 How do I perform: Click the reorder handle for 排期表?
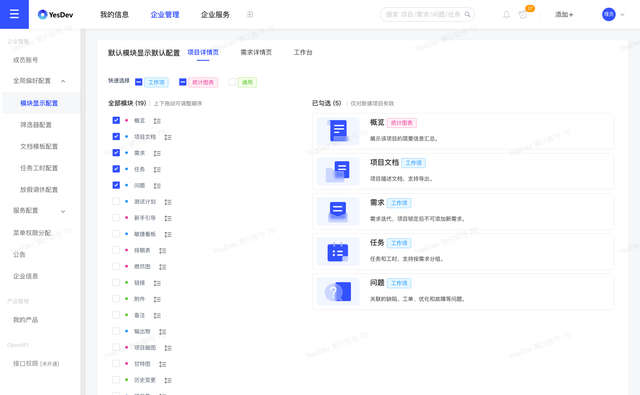(162, 251)
